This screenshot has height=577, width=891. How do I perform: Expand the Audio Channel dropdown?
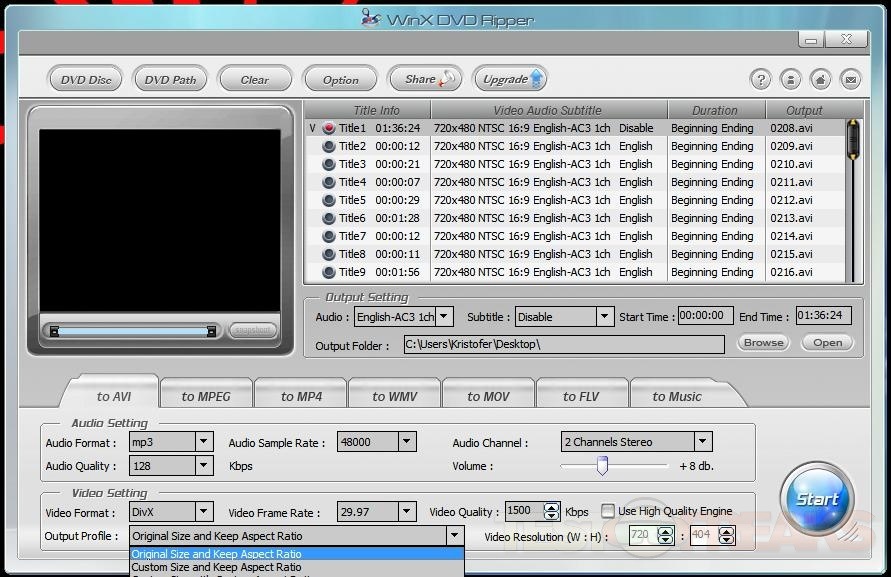click(x=702, y=441)
